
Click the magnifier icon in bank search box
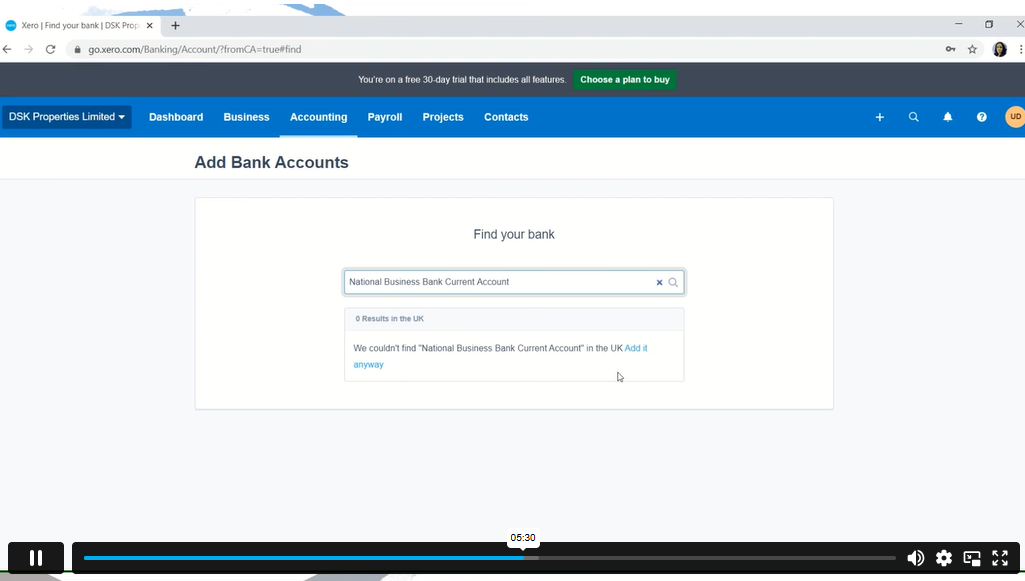(x=673, y=283)
